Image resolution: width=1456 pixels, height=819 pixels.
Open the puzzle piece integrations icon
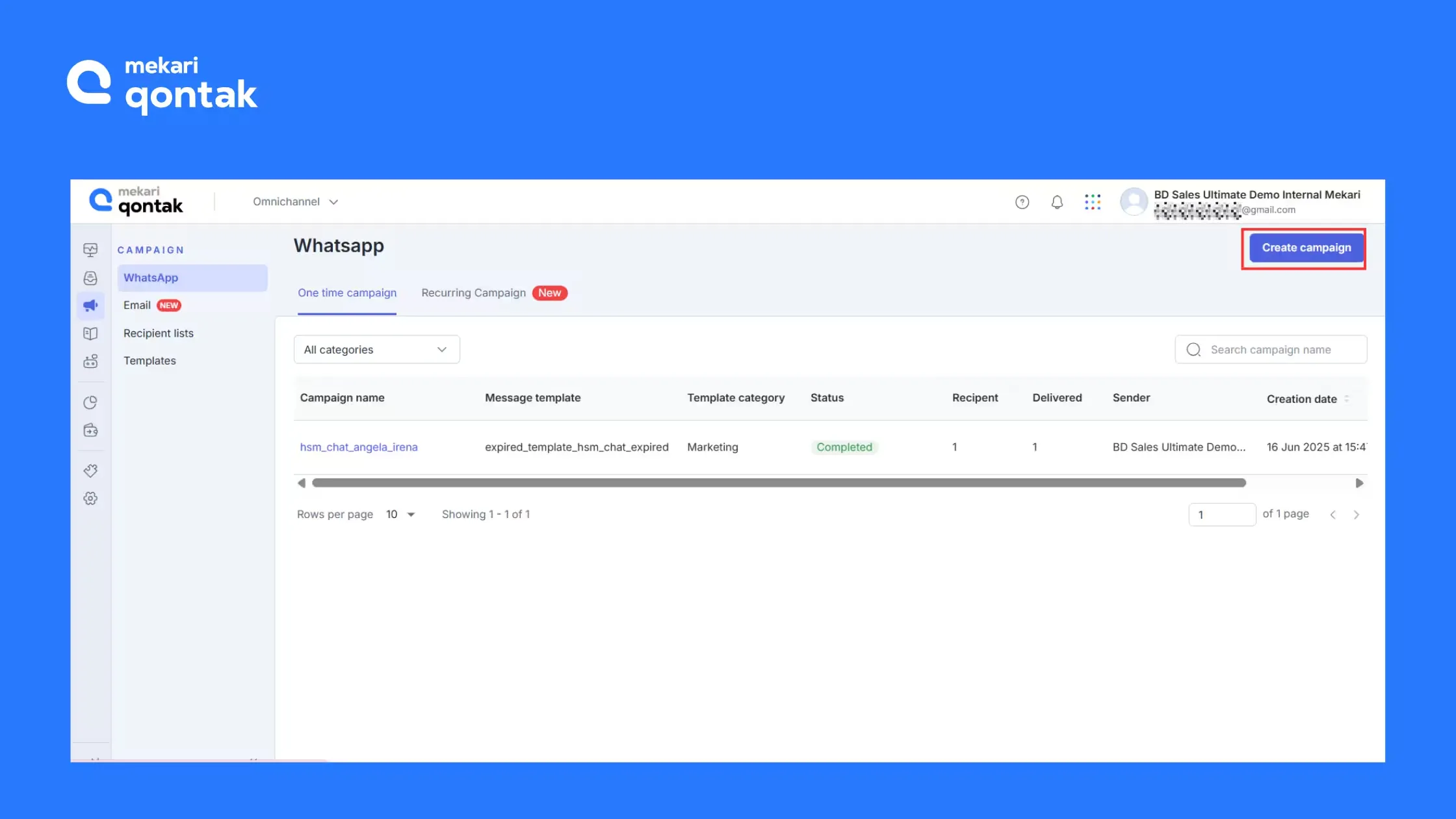coord(90,471)
